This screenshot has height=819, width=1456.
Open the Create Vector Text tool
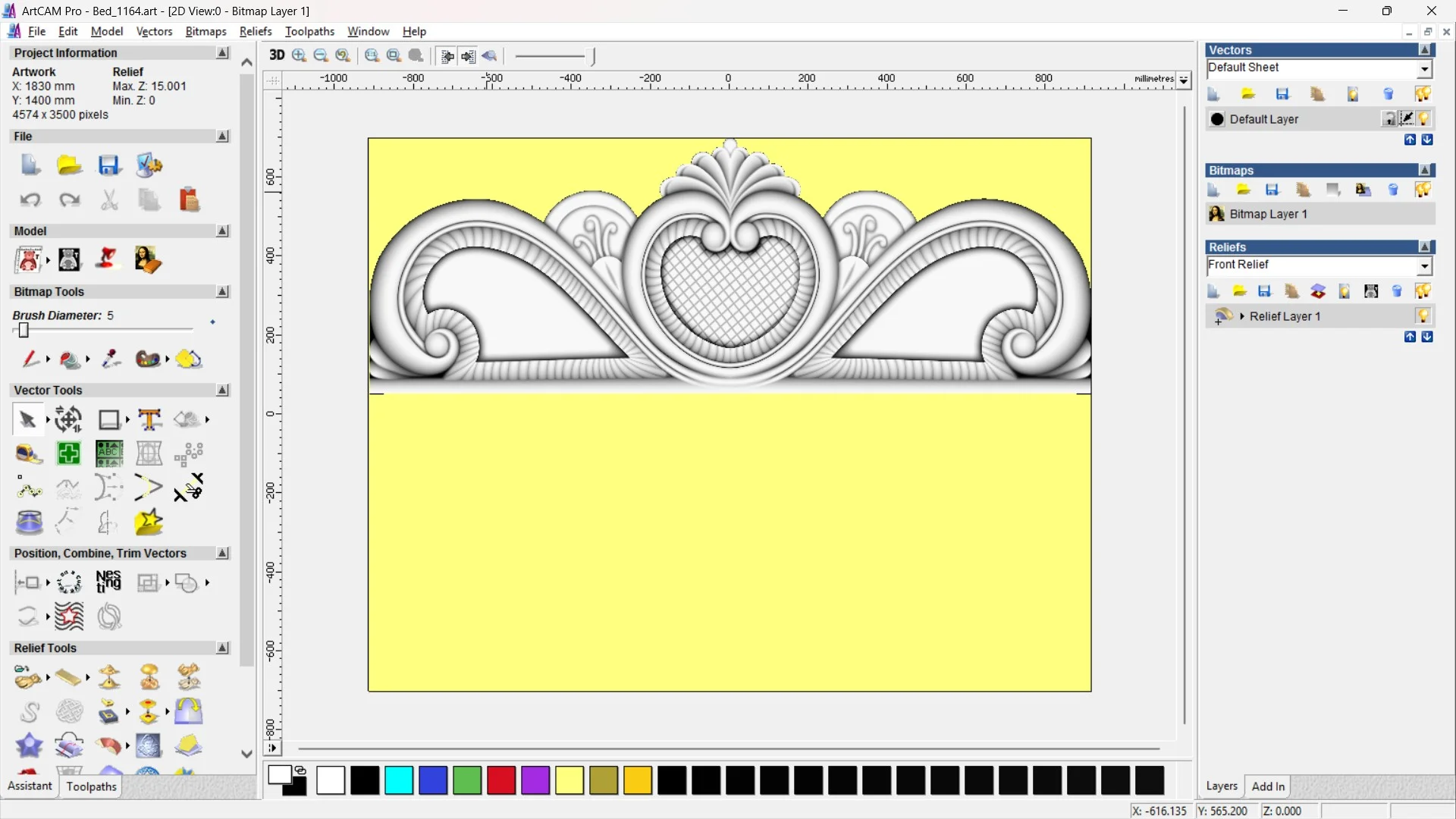pyautogui.click(x=149, y=419)
